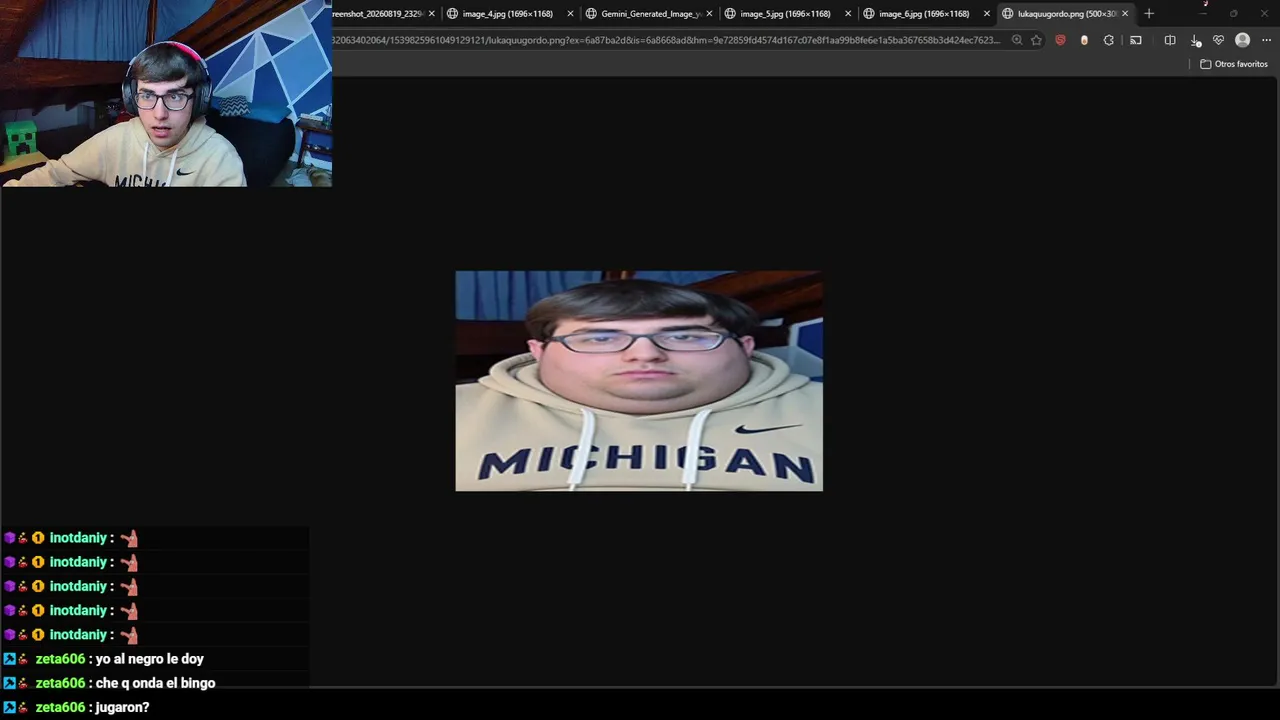
Task: Click the address bar URL field
Action: (666, 40)
